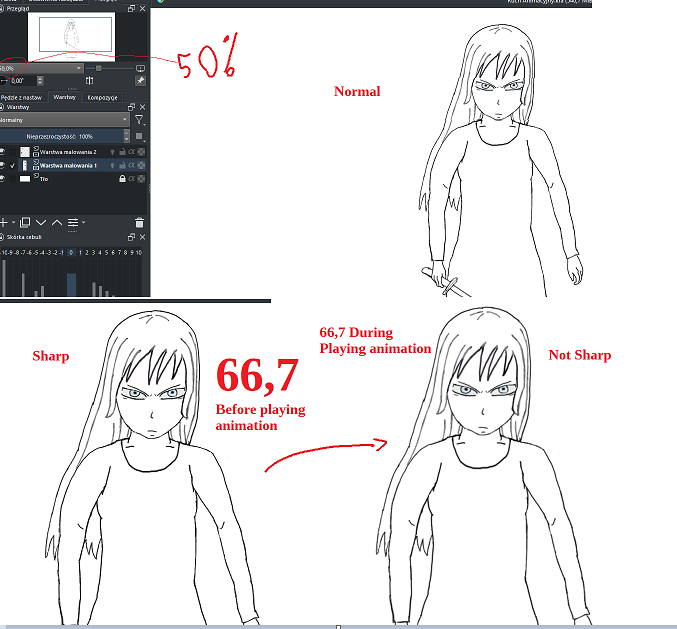The image size is (677, 629).
Task: Add a new layer with plus icon
Action: tap(4, 222)
